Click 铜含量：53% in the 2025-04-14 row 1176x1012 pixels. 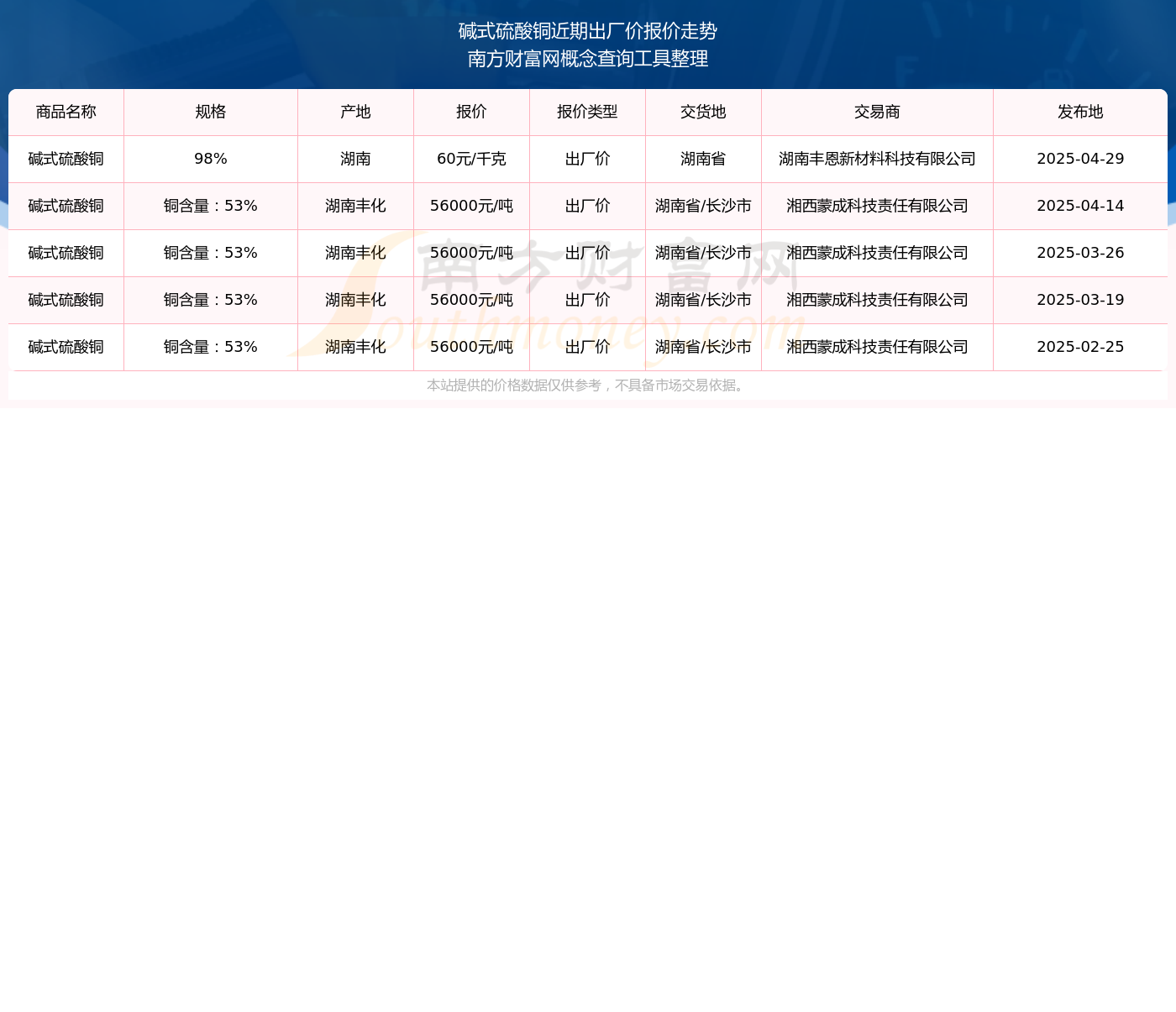(x=211, y=206)
